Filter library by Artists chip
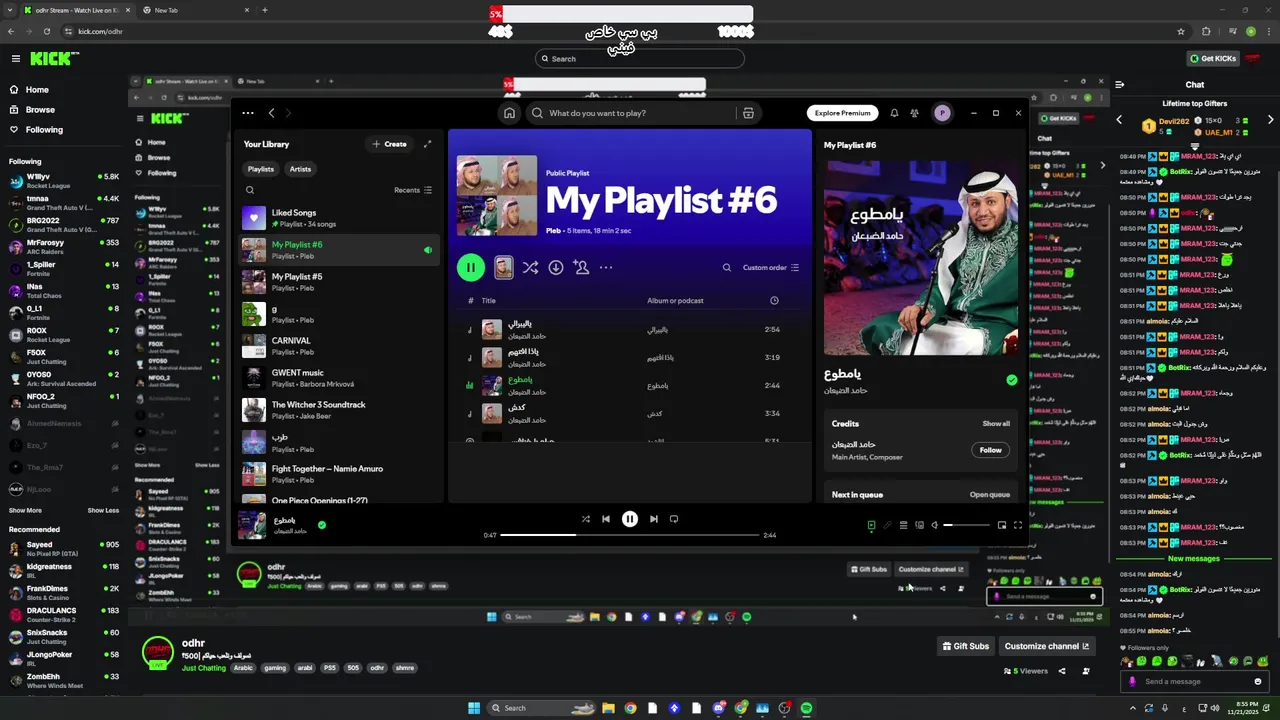This screenshot has height=720, width=1280. pos(300,169)
